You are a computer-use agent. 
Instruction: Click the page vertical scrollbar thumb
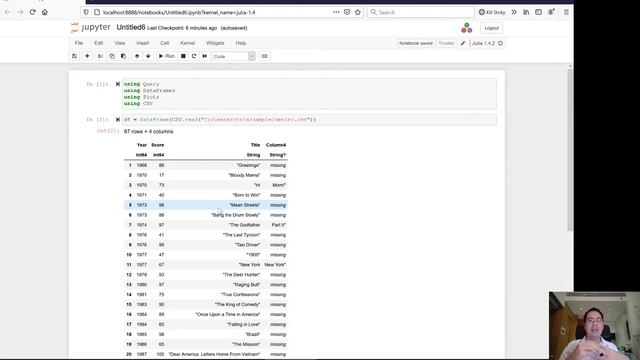click(570, 149)
